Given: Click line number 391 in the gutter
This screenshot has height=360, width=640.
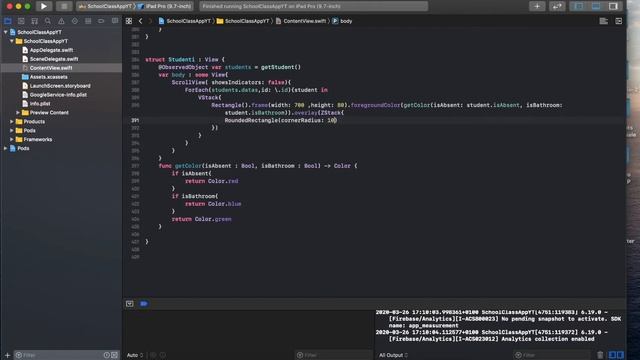Looking at the screenshot, I should 135,120.
